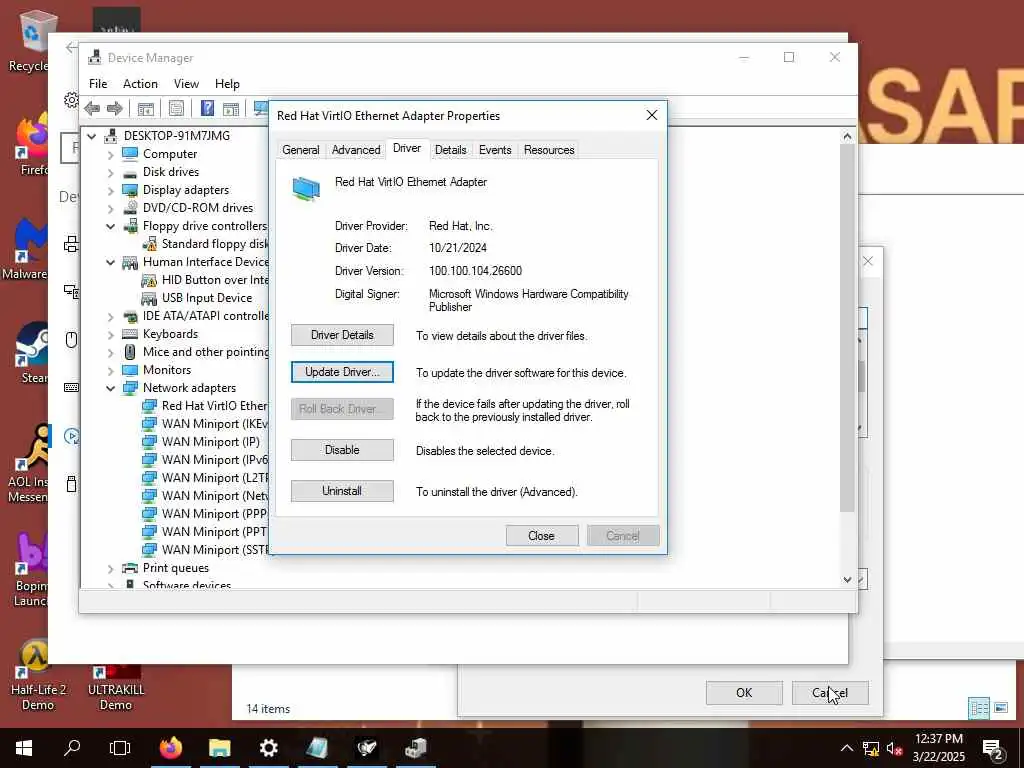Select the Standard floppy disk device icon
This screenshot has height=768, width=1024.
point(150,244)
